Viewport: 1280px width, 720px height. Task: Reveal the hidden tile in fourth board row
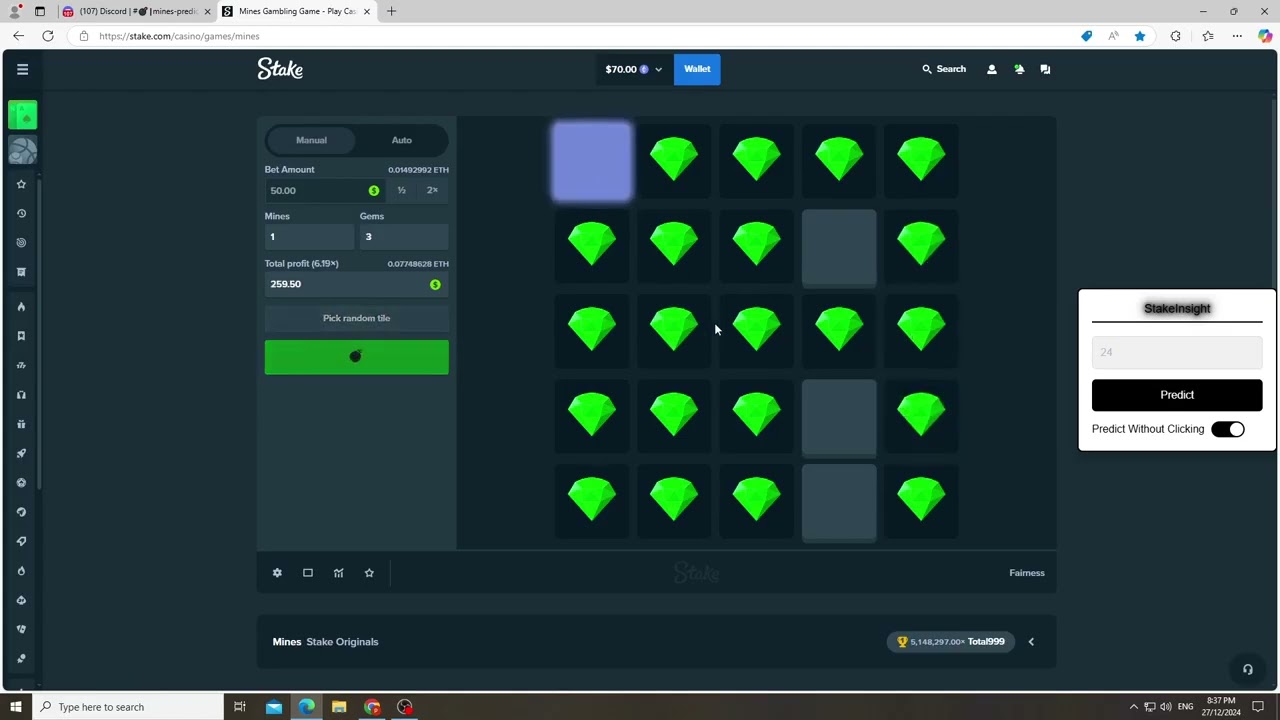coord(839,417)
